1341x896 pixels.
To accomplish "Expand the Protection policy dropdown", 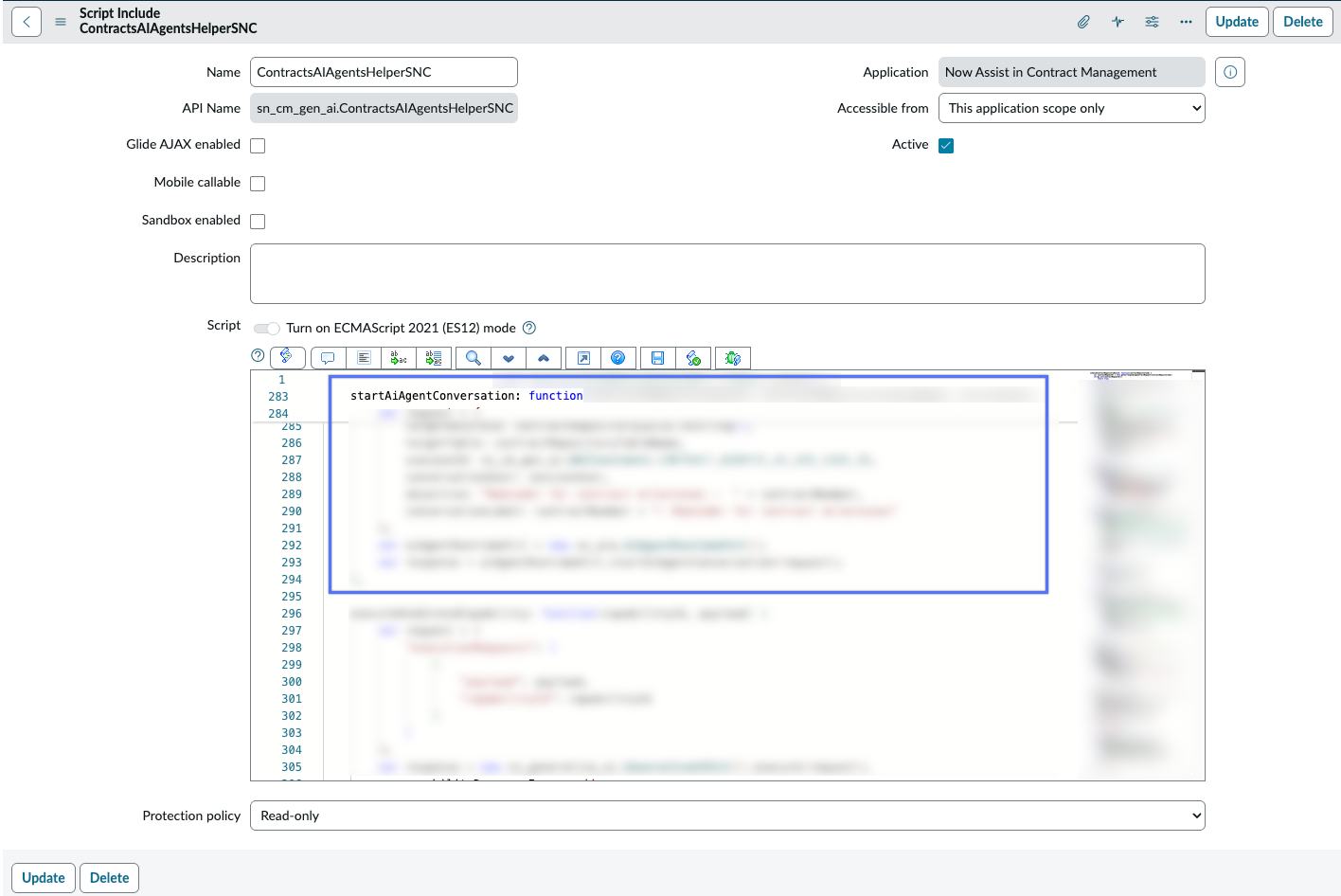I will click(x=727, y=815).
